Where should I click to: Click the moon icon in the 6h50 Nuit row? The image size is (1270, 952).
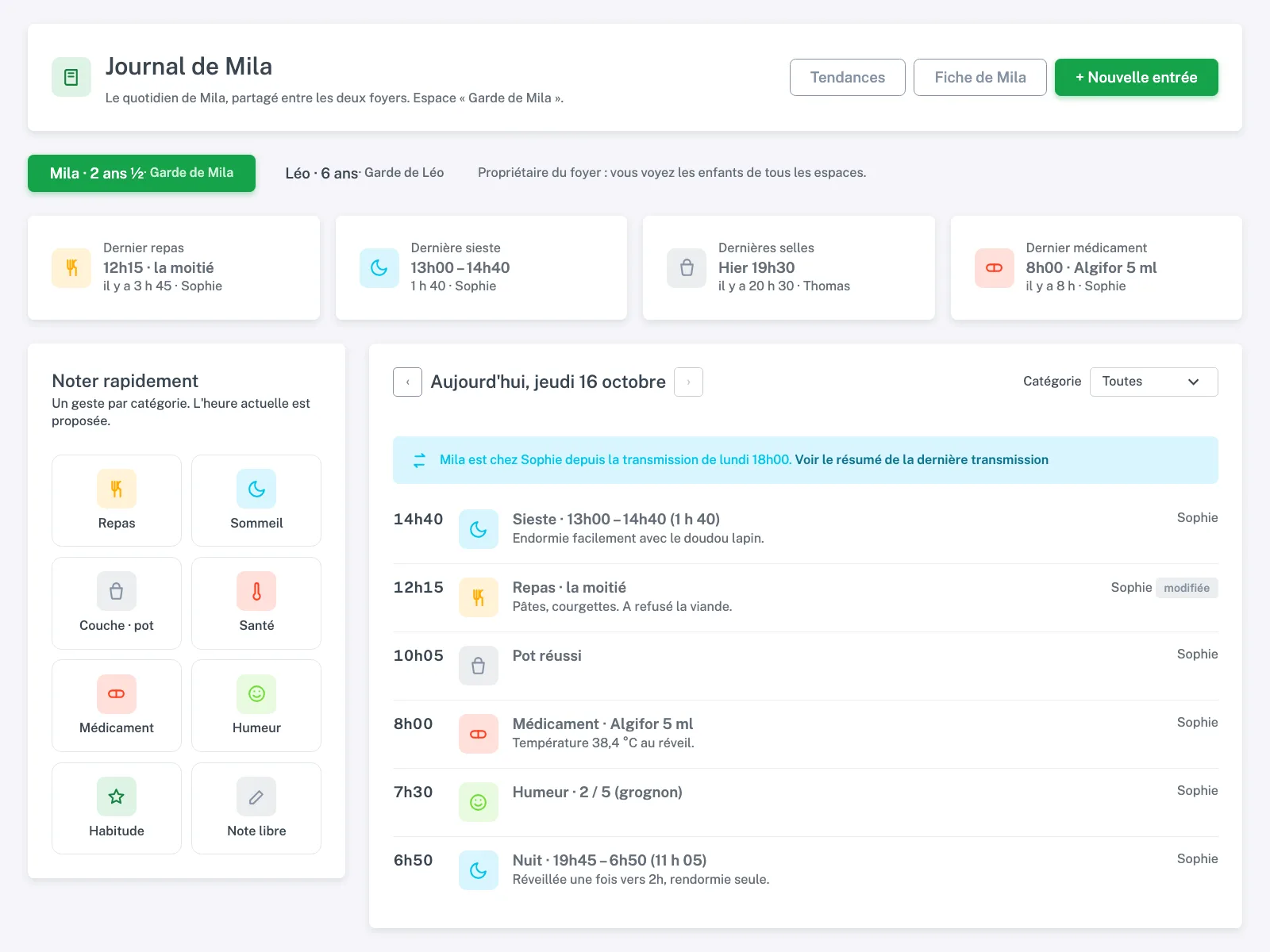(x=479, y=870)
